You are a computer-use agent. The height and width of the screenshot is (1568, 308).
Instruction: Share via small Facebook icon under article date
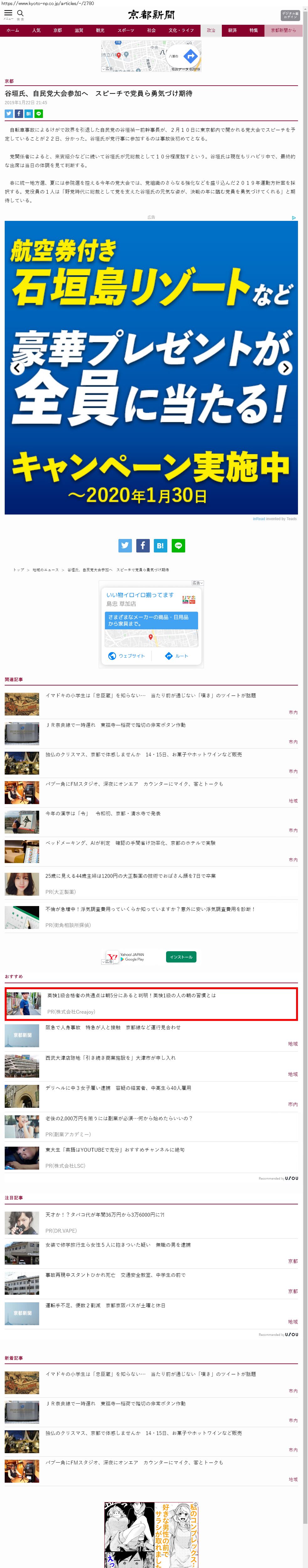pos(18,114)
